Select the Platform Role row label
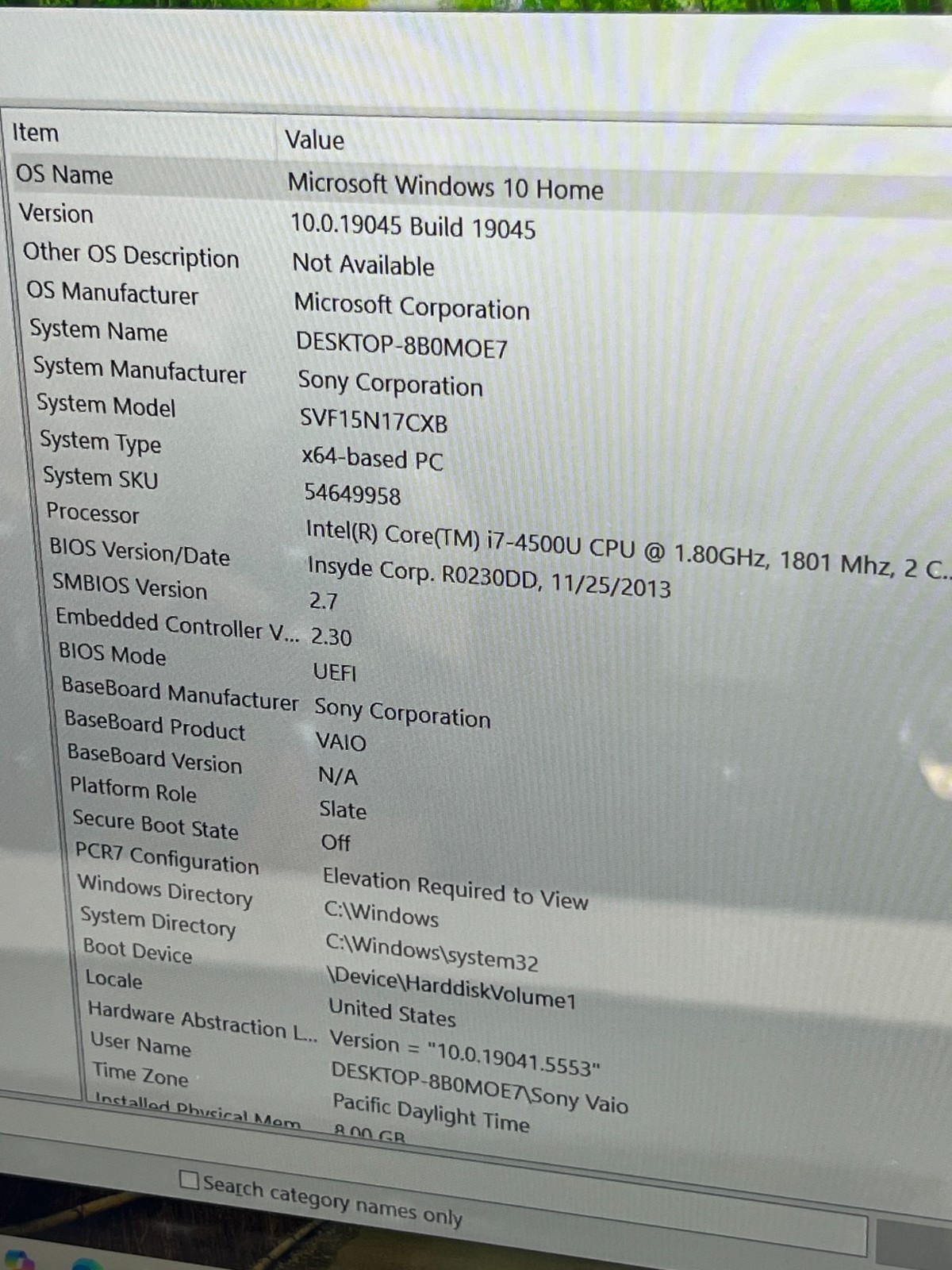The height and width of the screenshot is (1270, 952). [x=133, y=790]
